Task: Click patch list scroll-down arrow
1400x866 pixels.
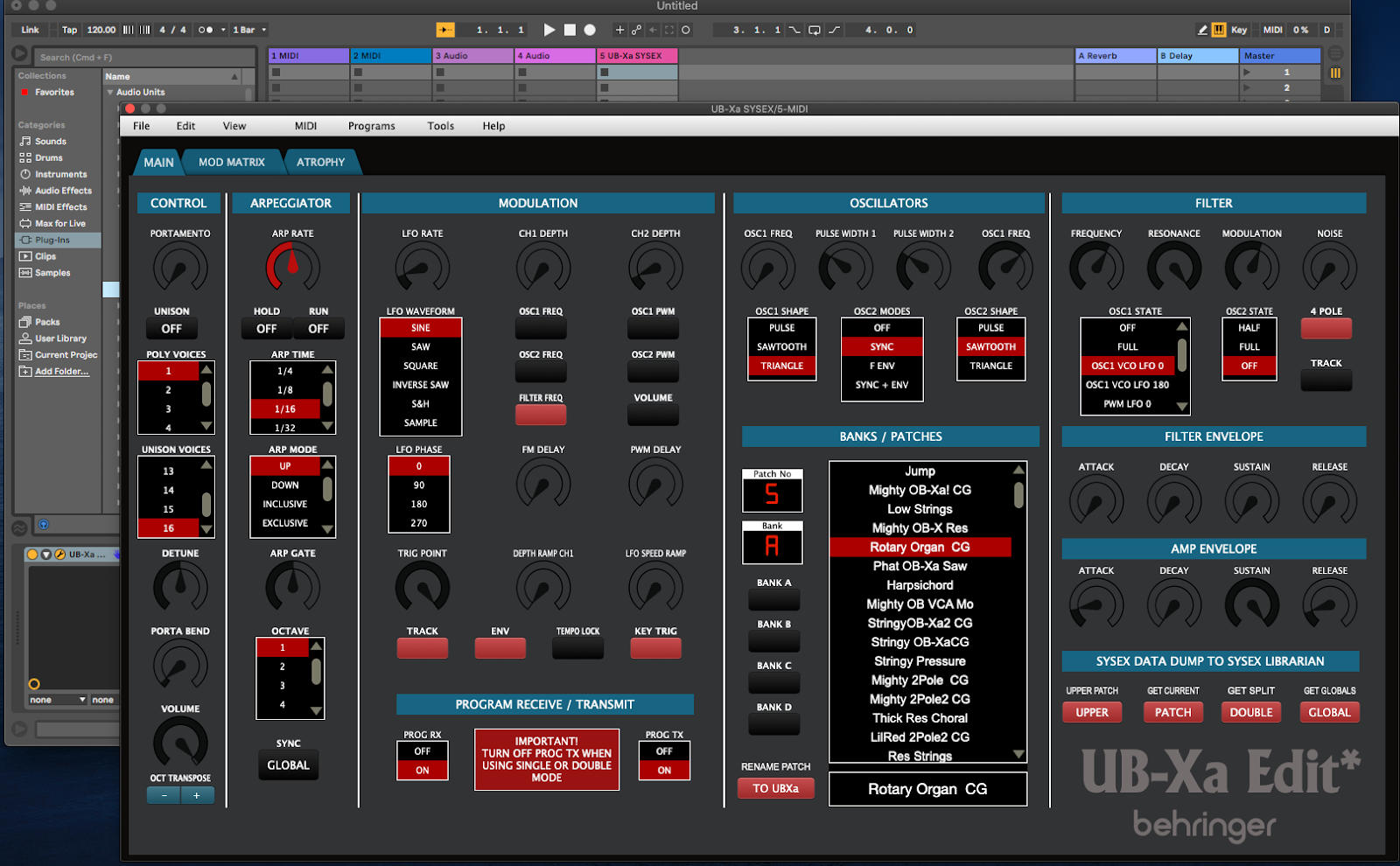Action: click(x=1018, y=754)
